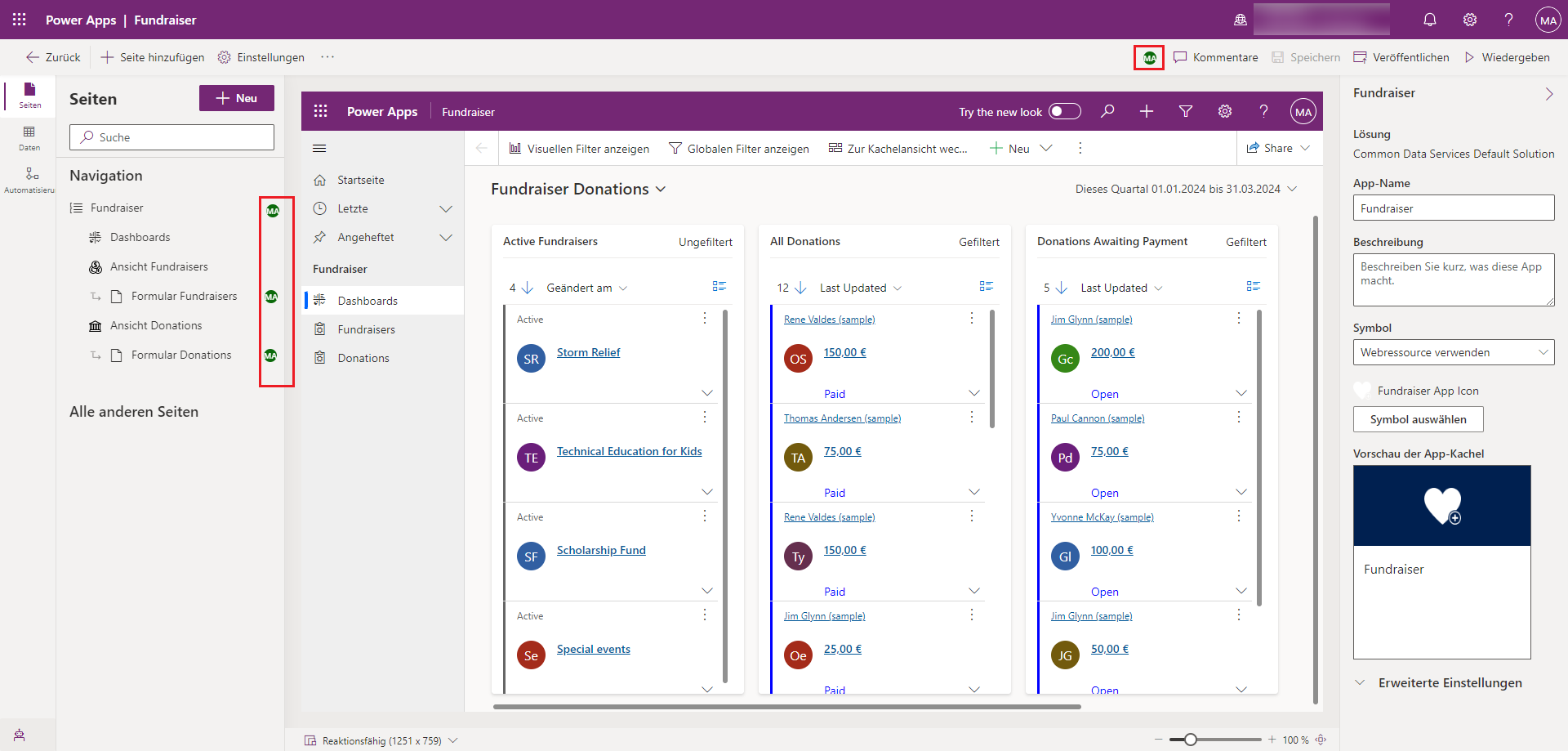The image size is (1568, 751).
Task: Open the Geändert am sort dropdown
Action: (586, 288)
